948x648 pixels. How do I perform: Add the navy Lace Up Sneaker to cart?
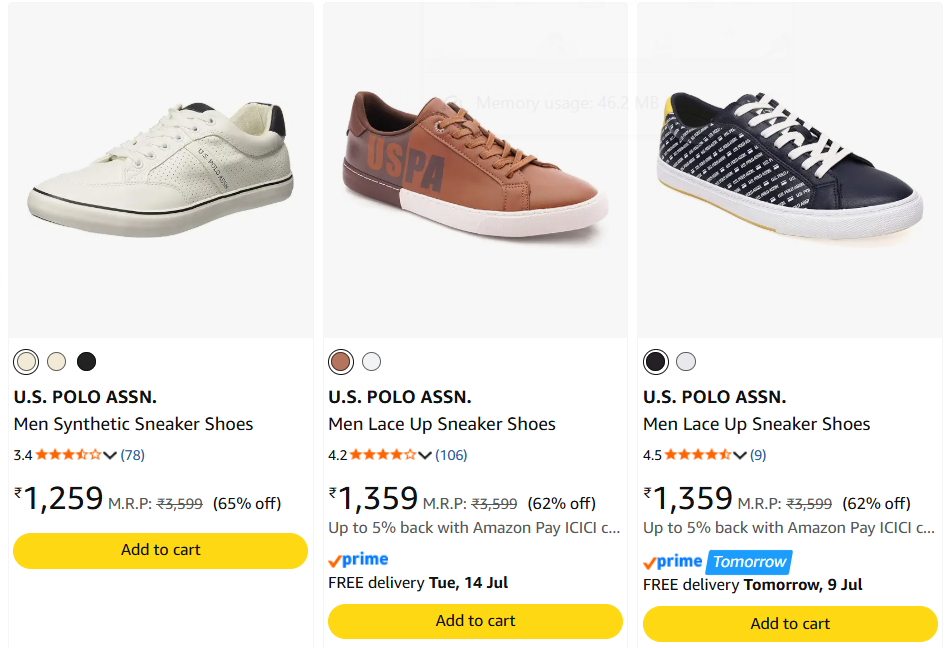pos(790,623)
